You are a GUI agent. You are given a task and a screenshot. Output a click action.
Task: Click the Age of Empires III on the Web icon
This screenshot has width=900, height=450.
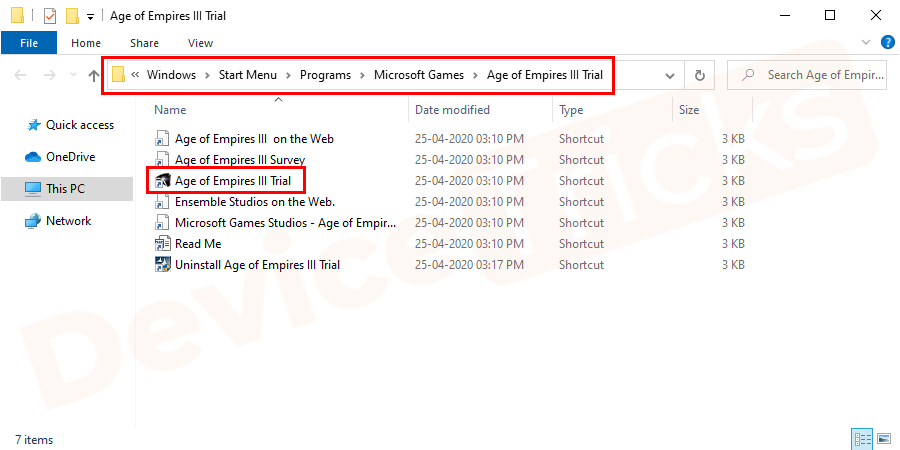[162, 139]
